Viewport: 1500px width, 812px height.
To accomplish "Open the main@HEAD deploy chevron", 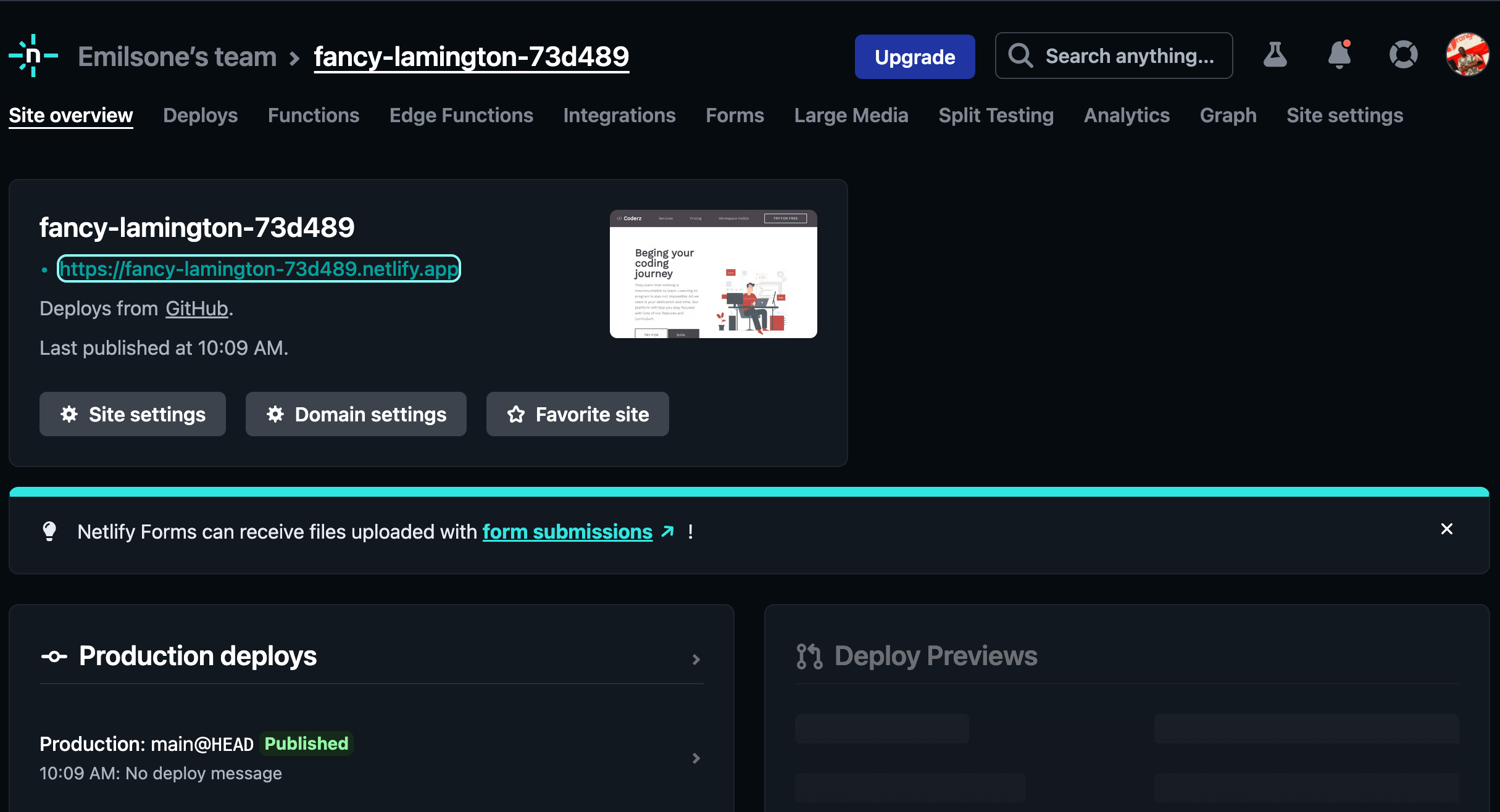I will (x=696, y=758).
